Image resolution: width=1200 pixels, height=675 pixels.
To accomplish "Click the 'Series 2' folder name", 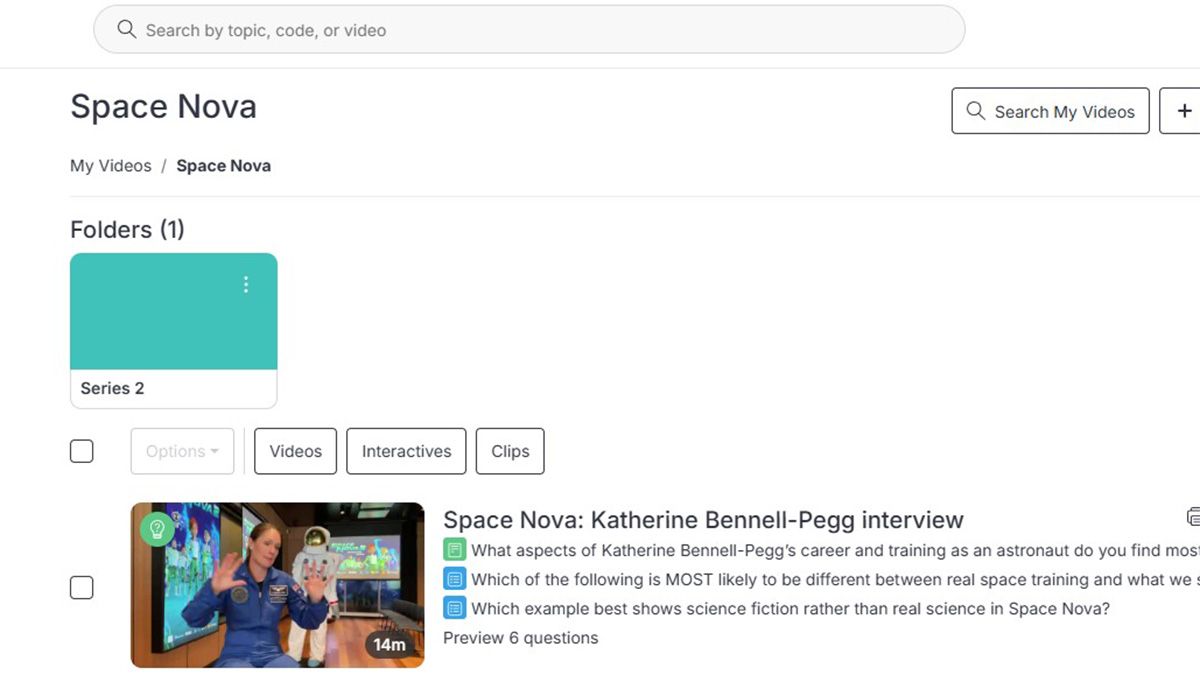I will coord(113,388).
